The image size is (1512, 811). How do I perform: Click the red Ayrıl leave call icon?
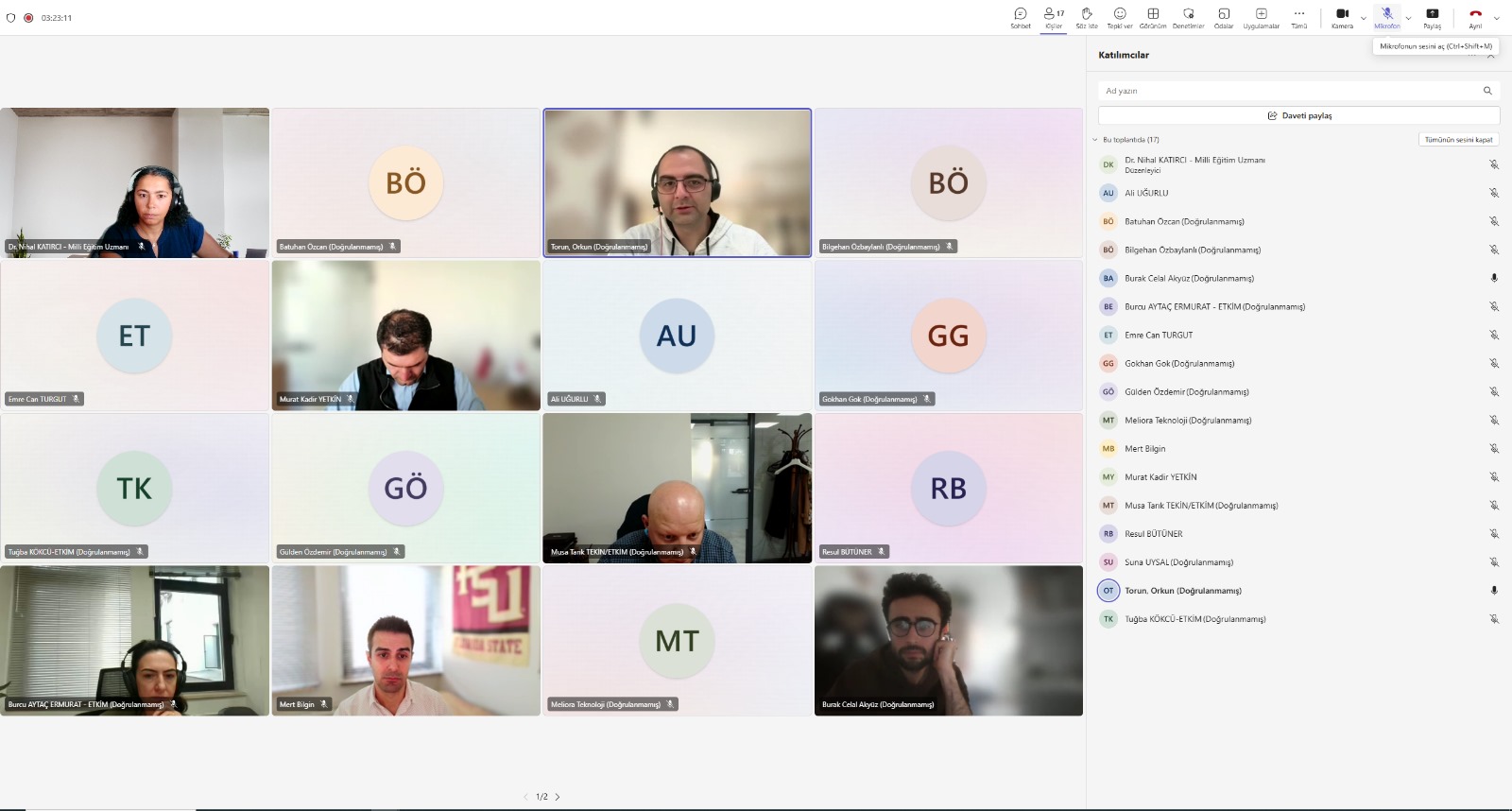[x=1475, y=14]
